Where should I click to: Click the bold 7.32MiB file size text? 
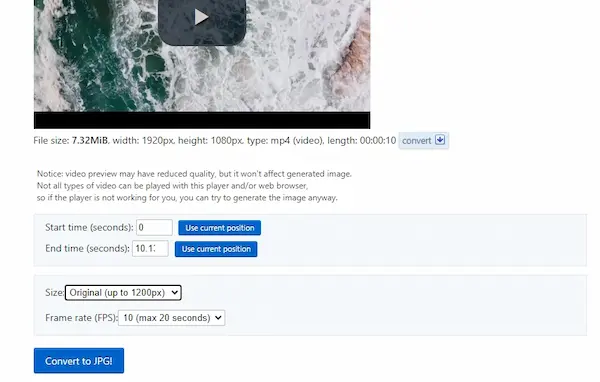[90, 140]
